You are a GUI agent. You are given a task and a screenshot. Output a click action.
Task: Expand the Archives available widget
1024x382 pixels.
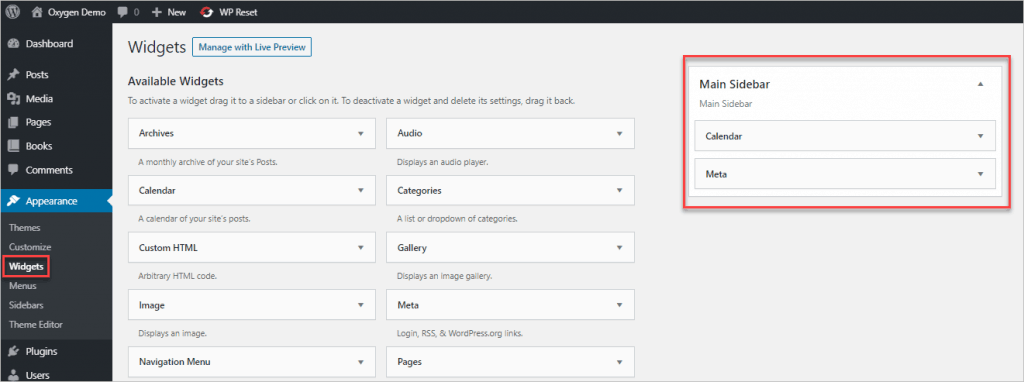[360, 133]
